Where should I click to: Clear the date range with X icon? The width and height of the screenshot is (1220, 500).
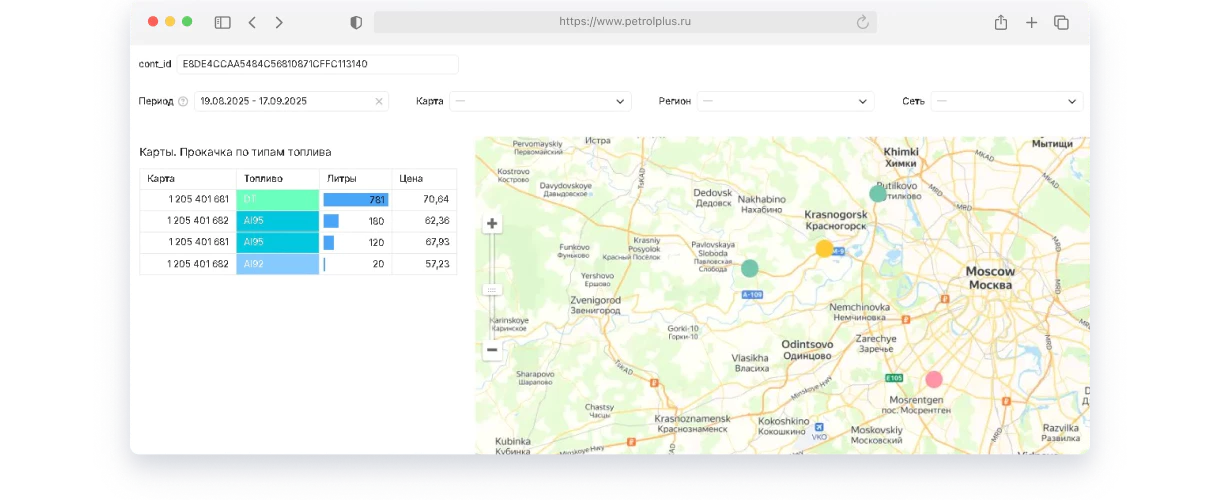coord(379,101)
